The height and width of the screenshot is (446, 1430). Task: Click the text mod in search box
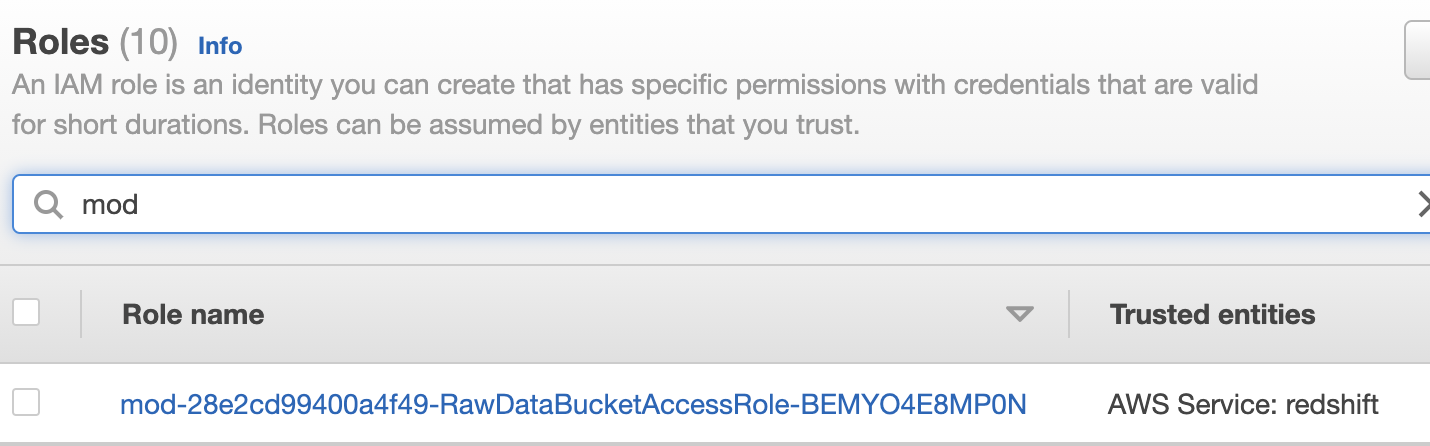(x=109, y=205)
